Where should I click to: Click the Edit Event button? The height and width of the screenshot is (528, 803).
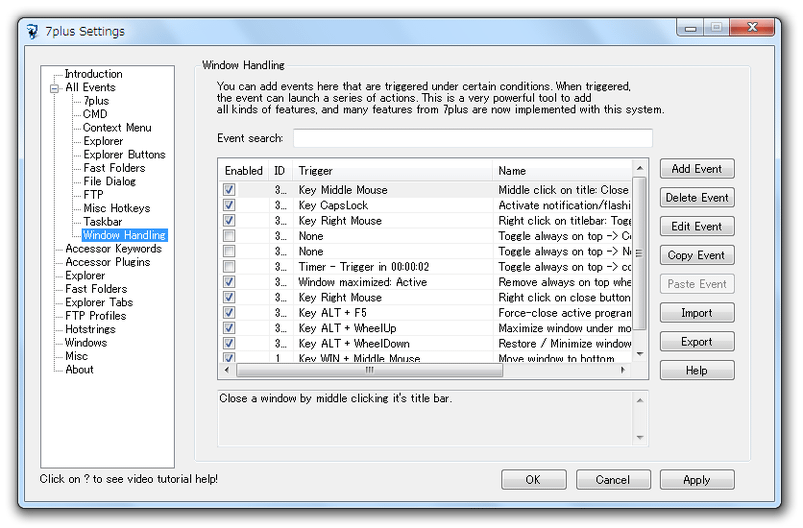coord(697,226)
